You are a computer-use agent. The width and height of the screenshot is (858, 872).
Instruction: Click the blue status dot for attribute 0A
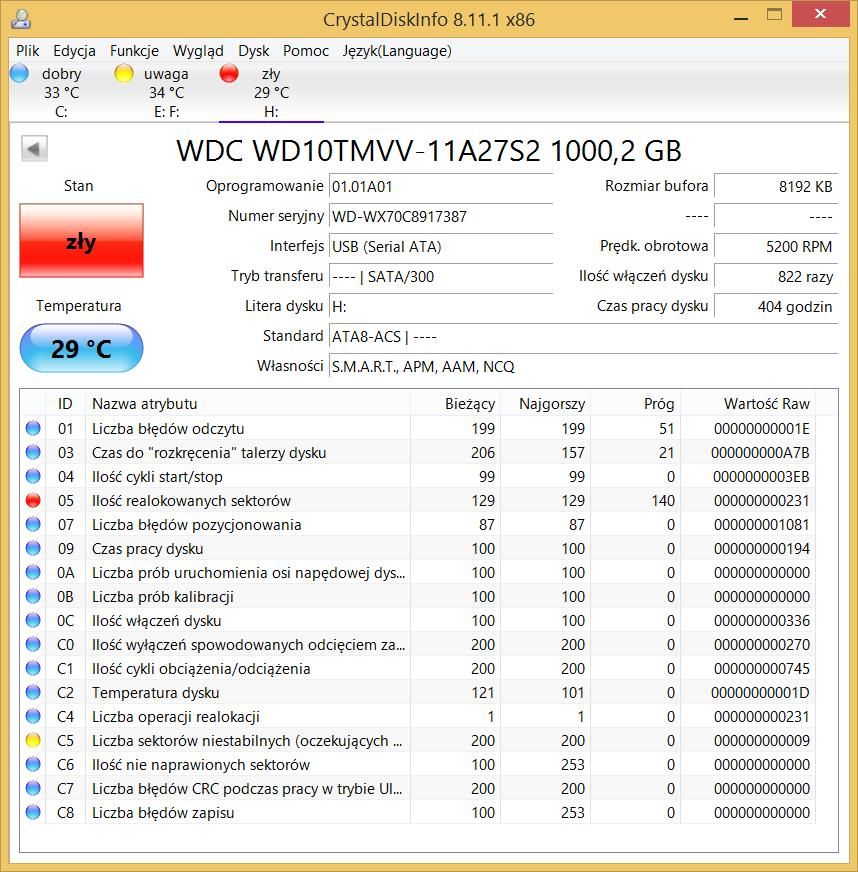pyautogui.click(x=33, y=572)
